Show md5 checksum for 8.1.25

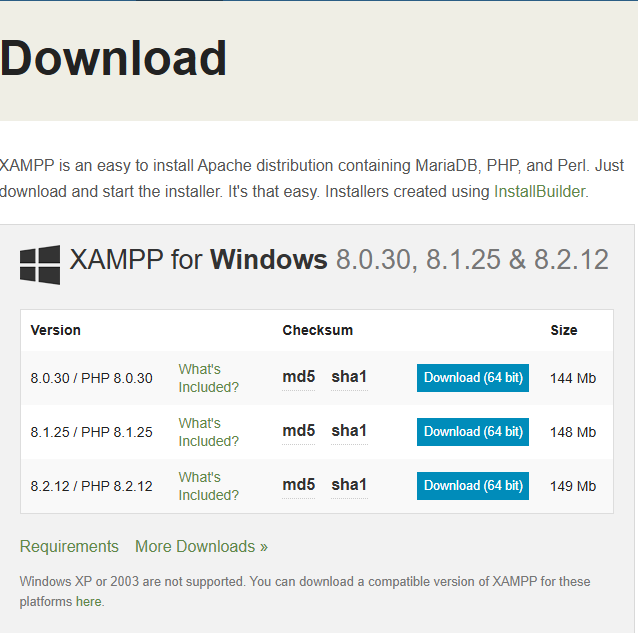[298, 431]
